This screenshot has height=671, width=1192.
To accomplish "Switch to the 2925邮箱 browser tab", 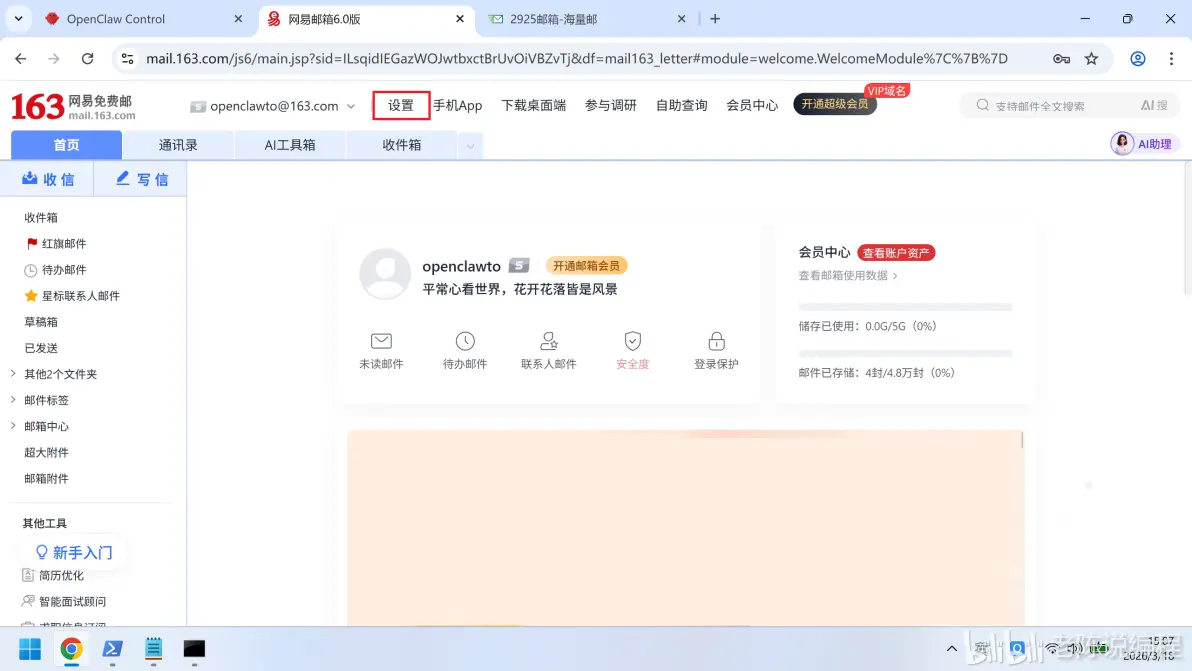I will point(587,19).
